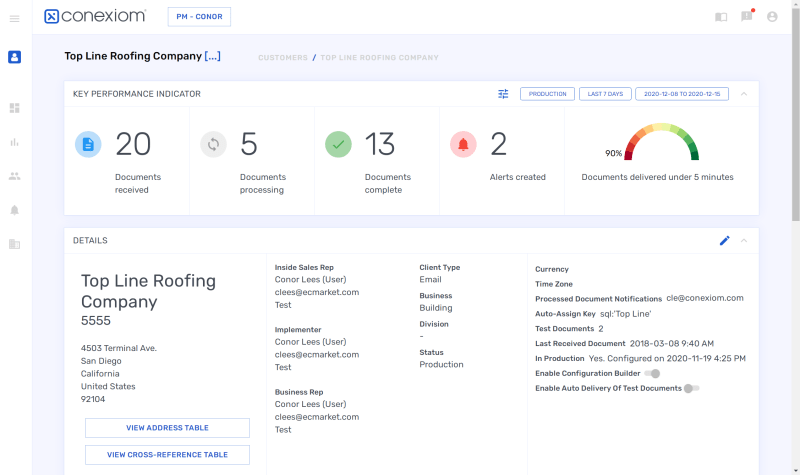The height and width of the screenshot is (475, 800).
Task: Click the 5 Documents processing count
Action: pos(248,144)
